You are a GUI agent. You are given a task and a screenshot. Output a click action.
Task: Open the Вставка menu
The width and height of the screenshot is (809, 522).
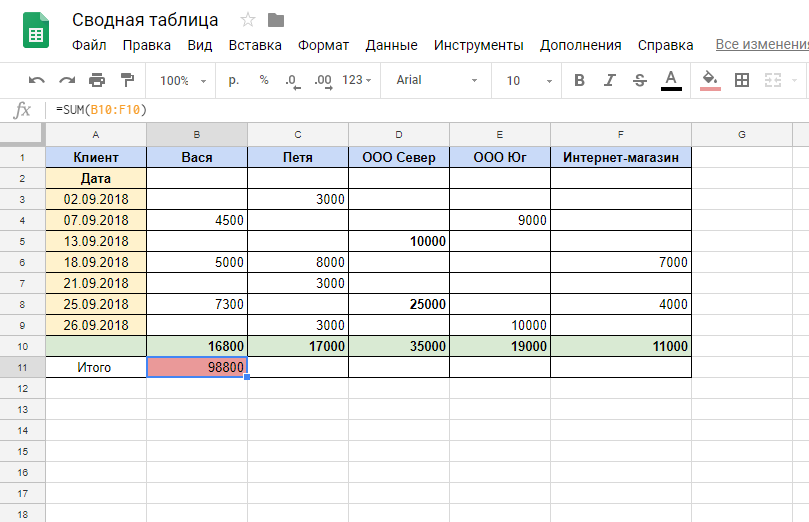(255, 45)
